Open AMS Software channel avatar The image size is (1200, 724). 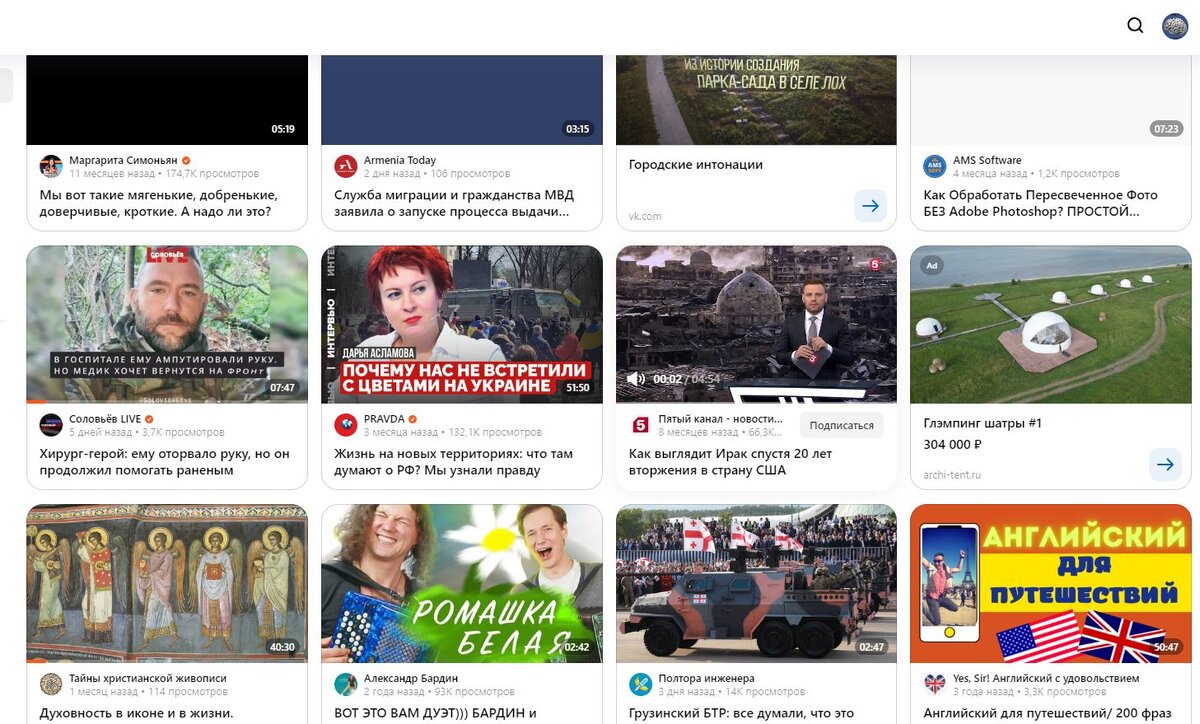coord(935,166)
